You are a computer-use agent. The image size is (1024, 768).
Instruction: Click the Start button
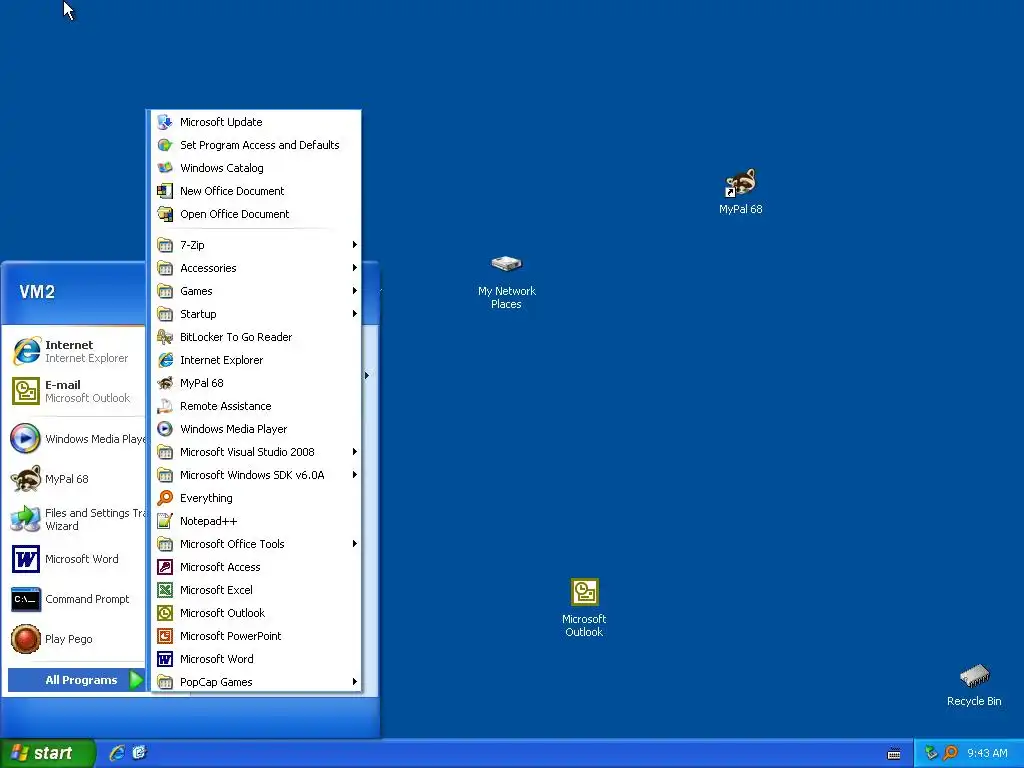[47, 753]
